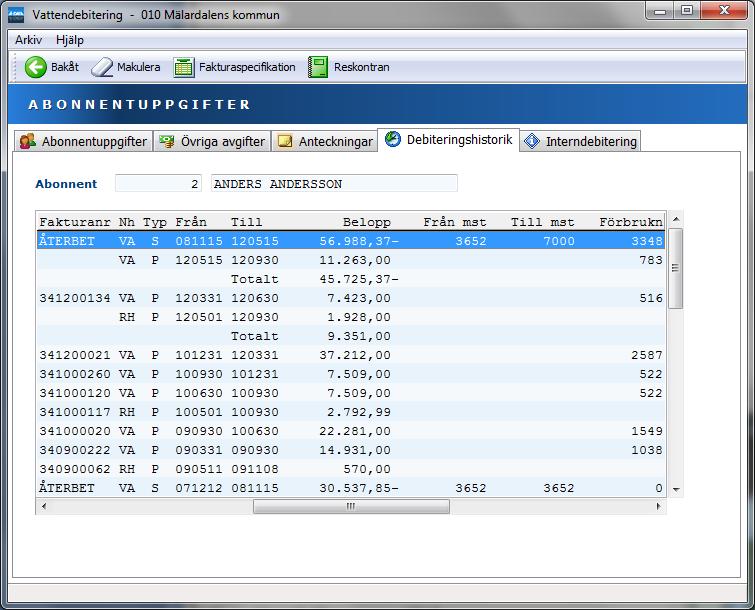Click the consumption value 1549
Viewport: 755px width, 610px height.
point(647,431)
